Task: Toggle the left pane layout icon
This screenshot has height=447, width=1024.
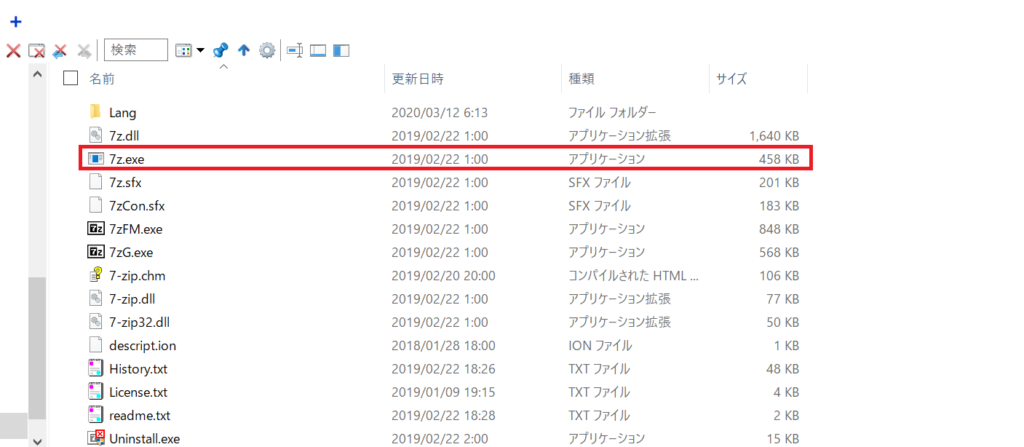Action: click(x=341, y=50)
